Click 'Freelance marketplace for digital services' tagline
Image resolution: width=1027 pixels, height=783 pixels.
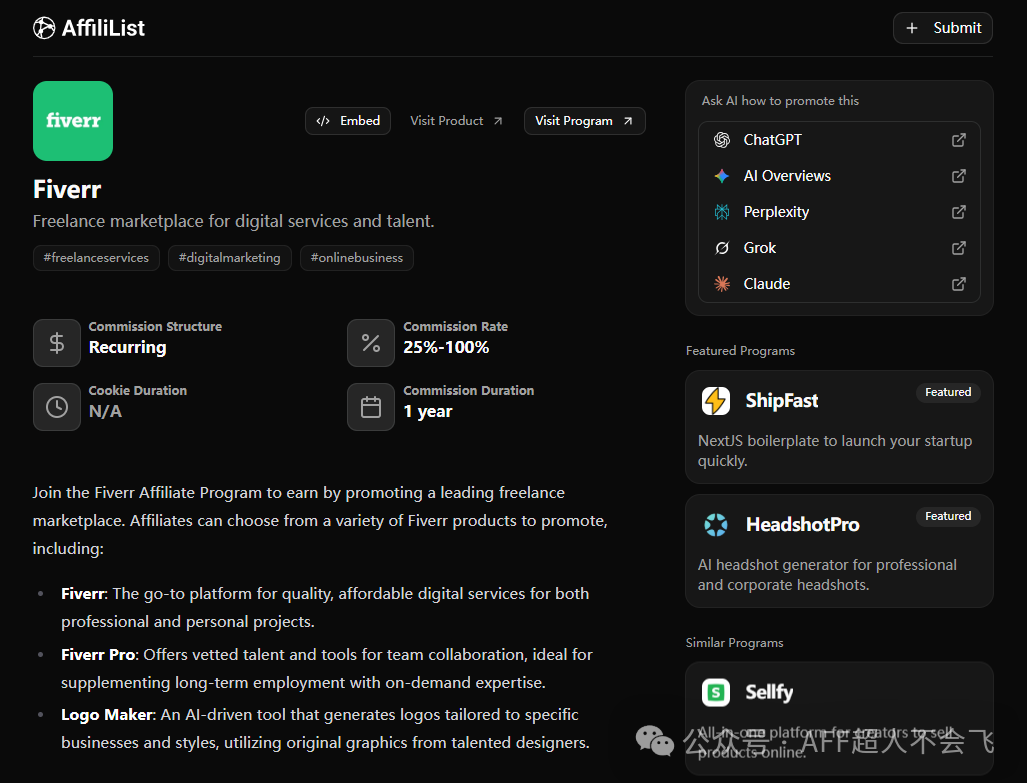(x=233, y=221)
